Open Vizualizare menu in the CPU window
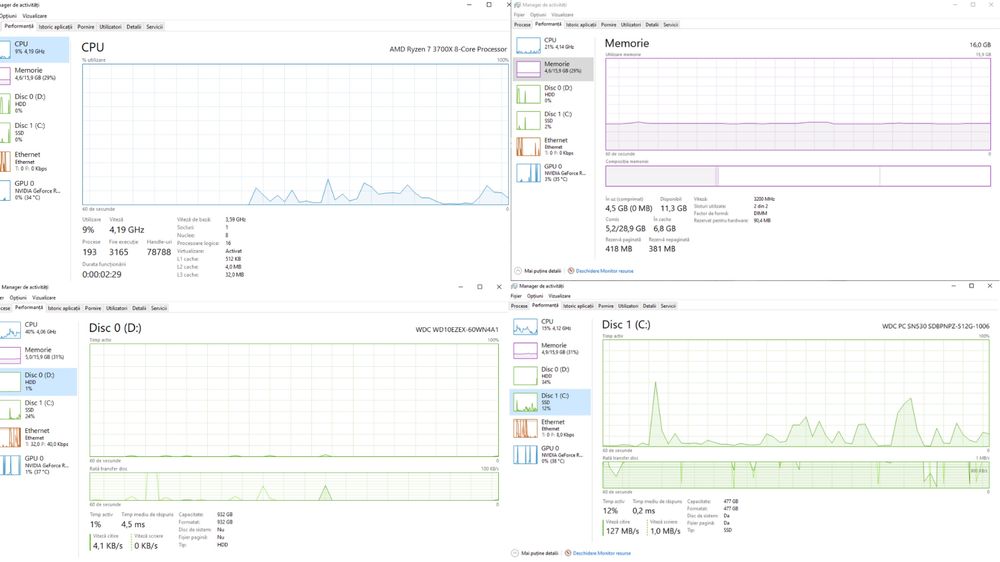Screen dimensions: 1000x562 click(34, 16)
